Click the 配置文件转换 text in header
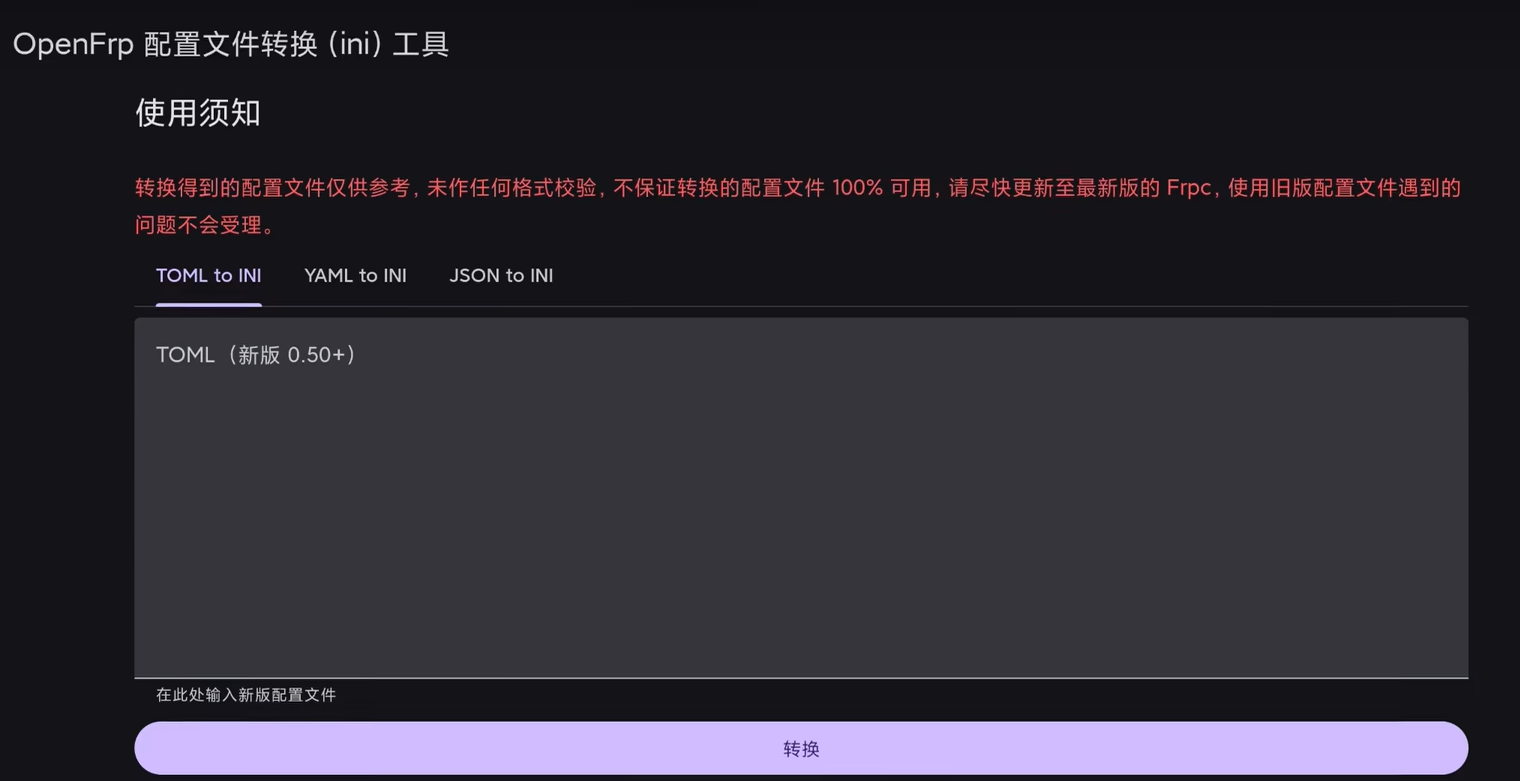 [x=230, y=45]
